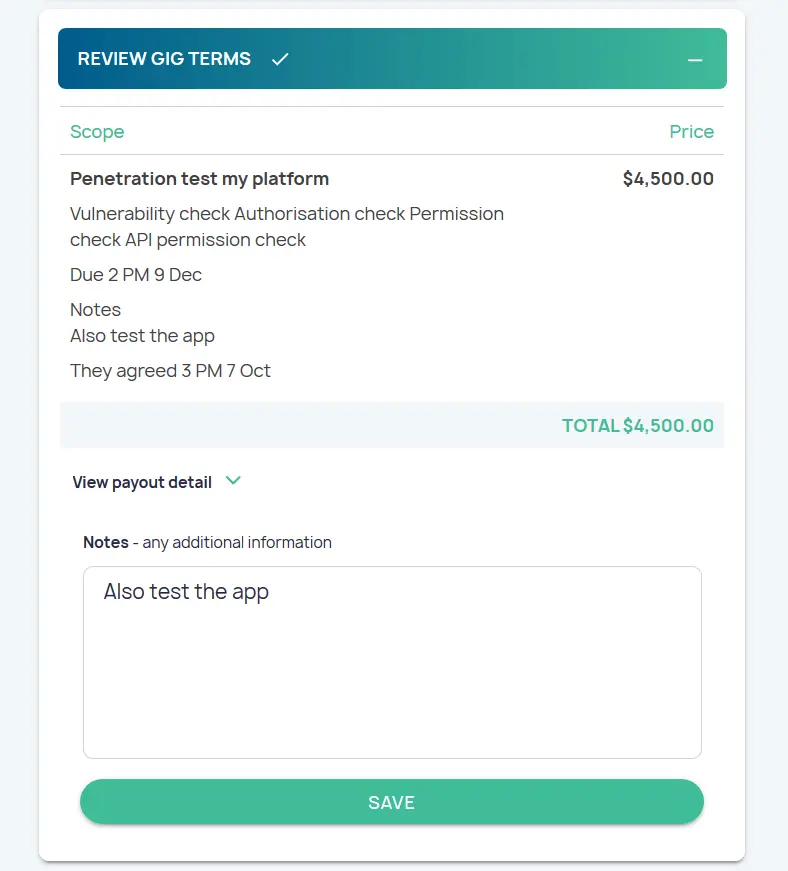The height and width of the screenshot is (871, 788).
Task: Click the Notes heading in scope details
Action: pyautogui.click(x=95, y=310)
